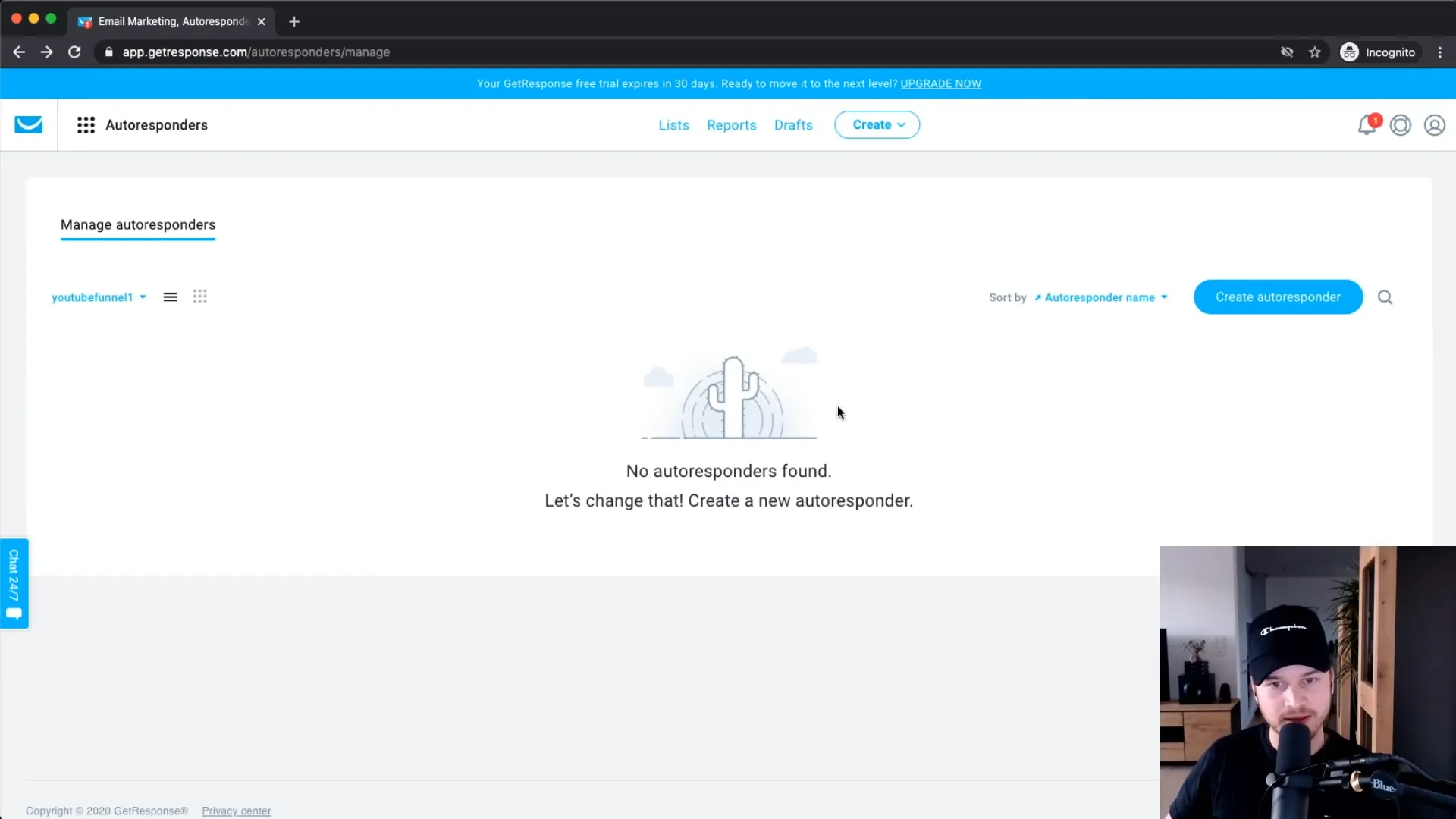Image resolution: width=1456 pixels, height=819 pixels.
Task: Open Drafts section
Action: pyautogui.click(x=793, y=124)
